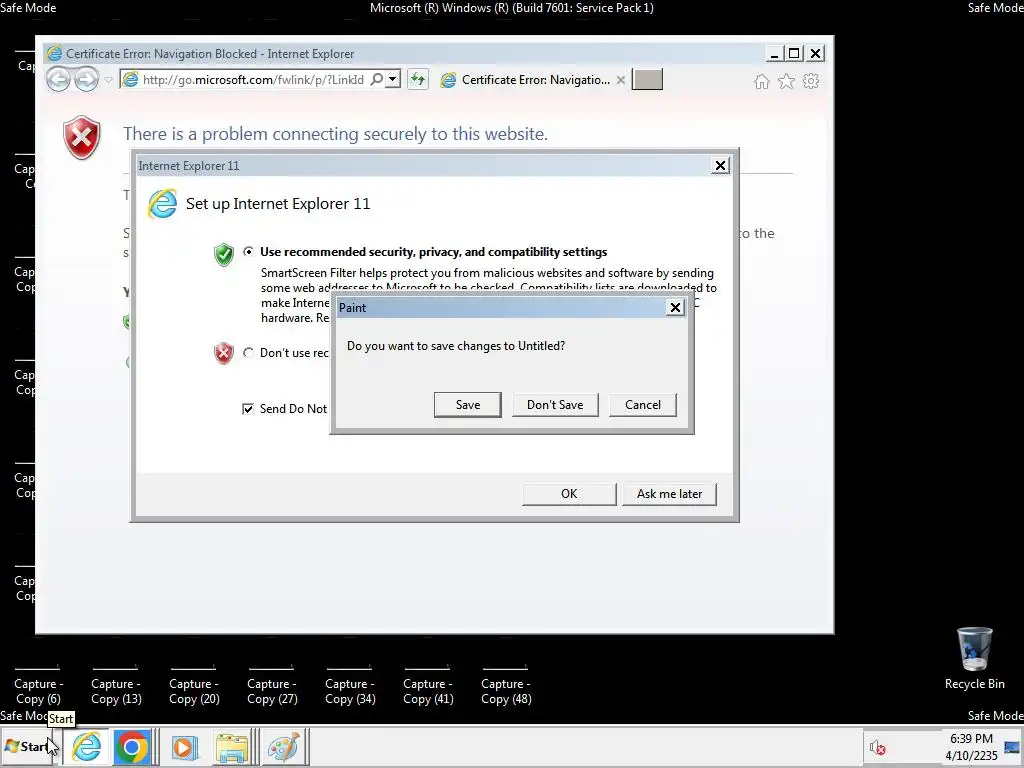Click the IE logo in setup dialog
Screen dimensions: 1024x768
pos(162,203)
